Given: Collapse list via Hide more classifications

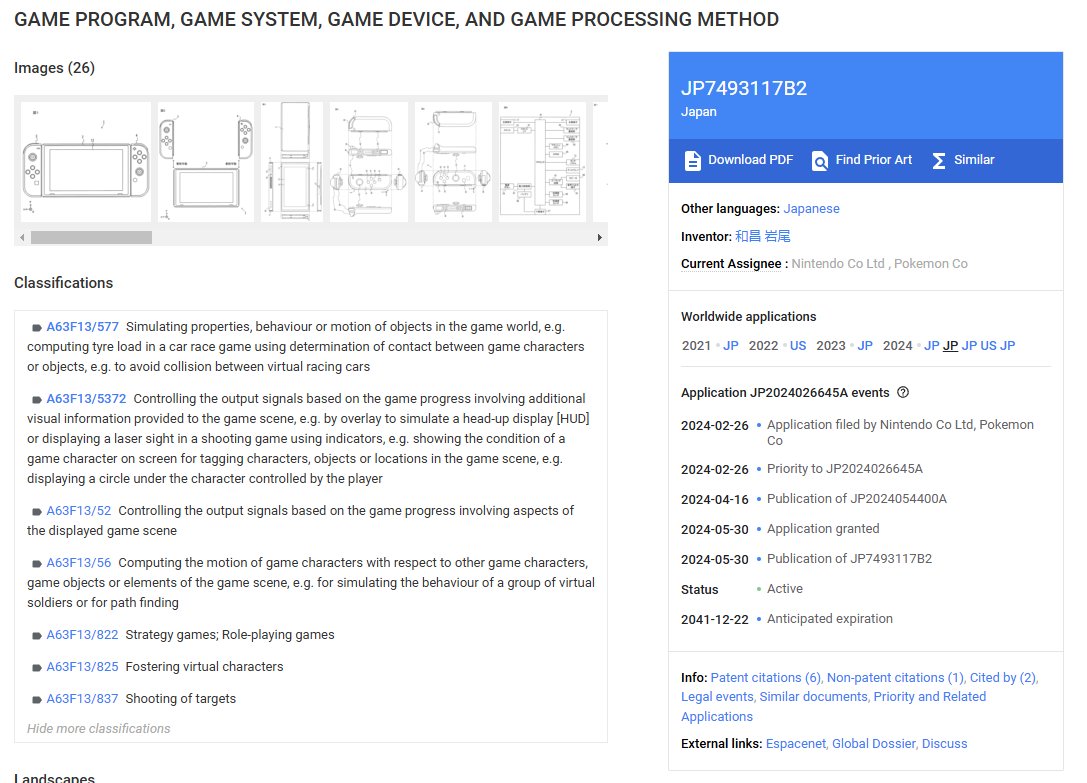Looking at the screenshot, I should pyautogui.click(x=98, y=729).
